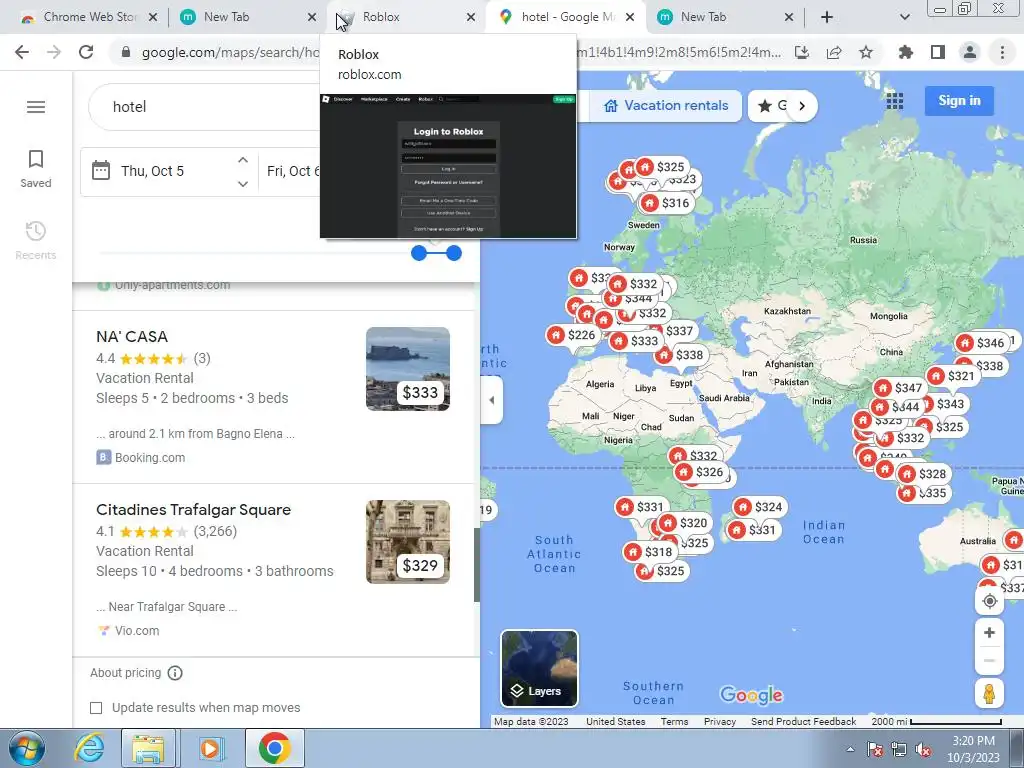This screenshot has height=768, width=1024.
Task: Click the check-in date down arrow
Action: click(x=243, y=184)
